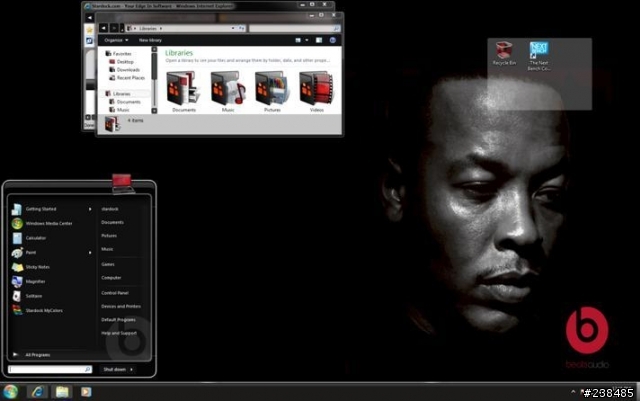
Task: Open Control Panel from Start menu
Action: coord(115,293)
